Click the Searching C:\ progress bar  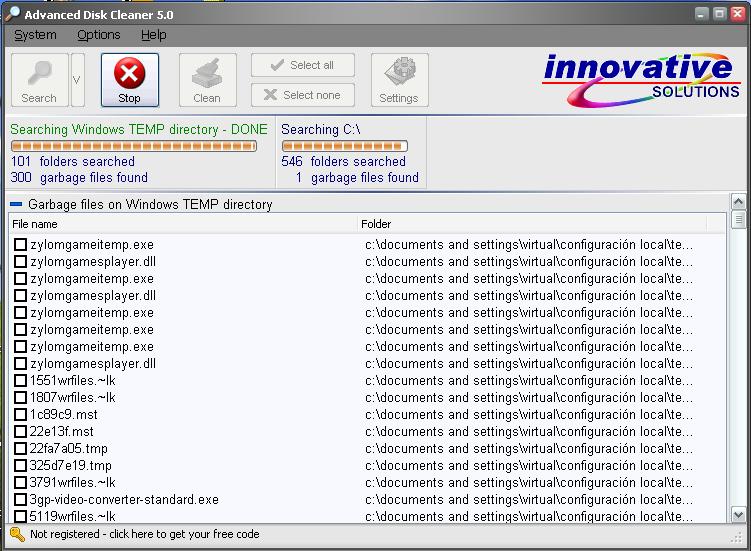click(x=344, y=146)
